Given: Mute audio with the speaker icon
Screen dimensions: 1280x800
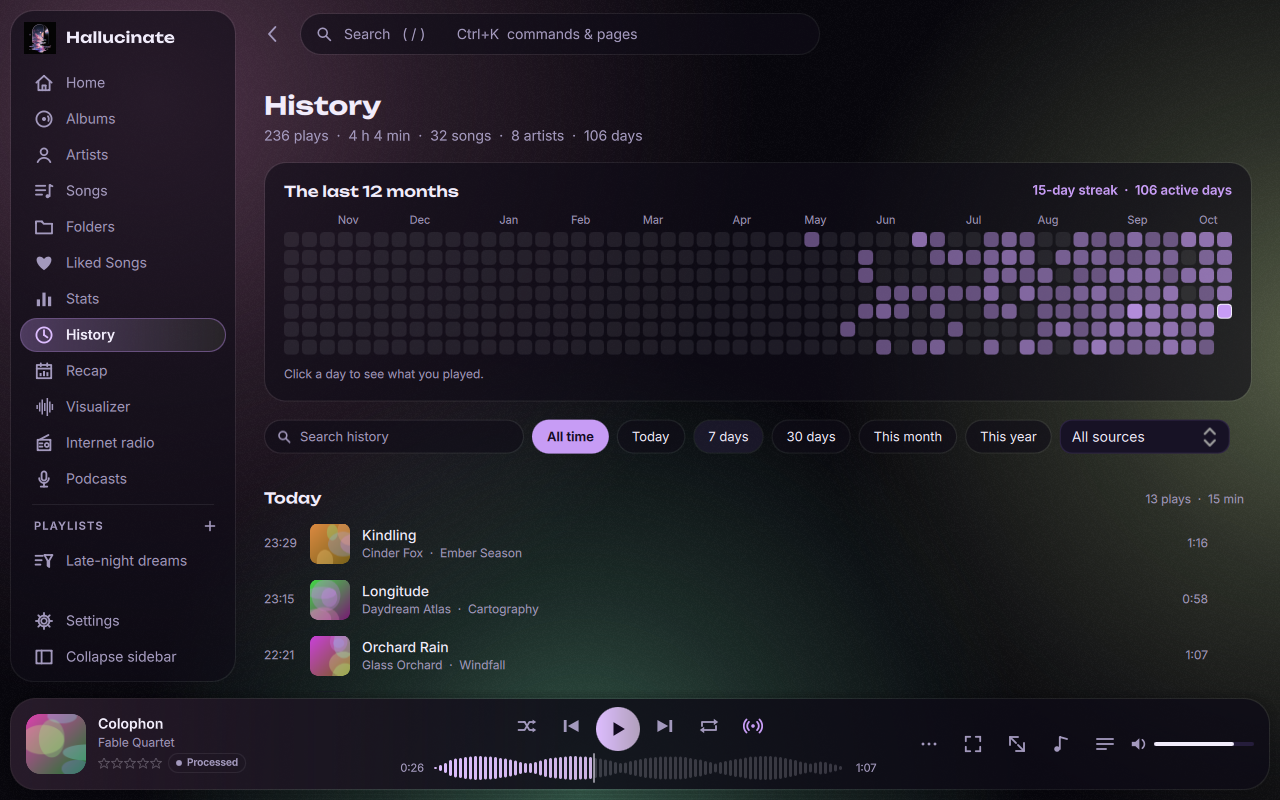Looking at the screenshot, I should [1138, 744].
